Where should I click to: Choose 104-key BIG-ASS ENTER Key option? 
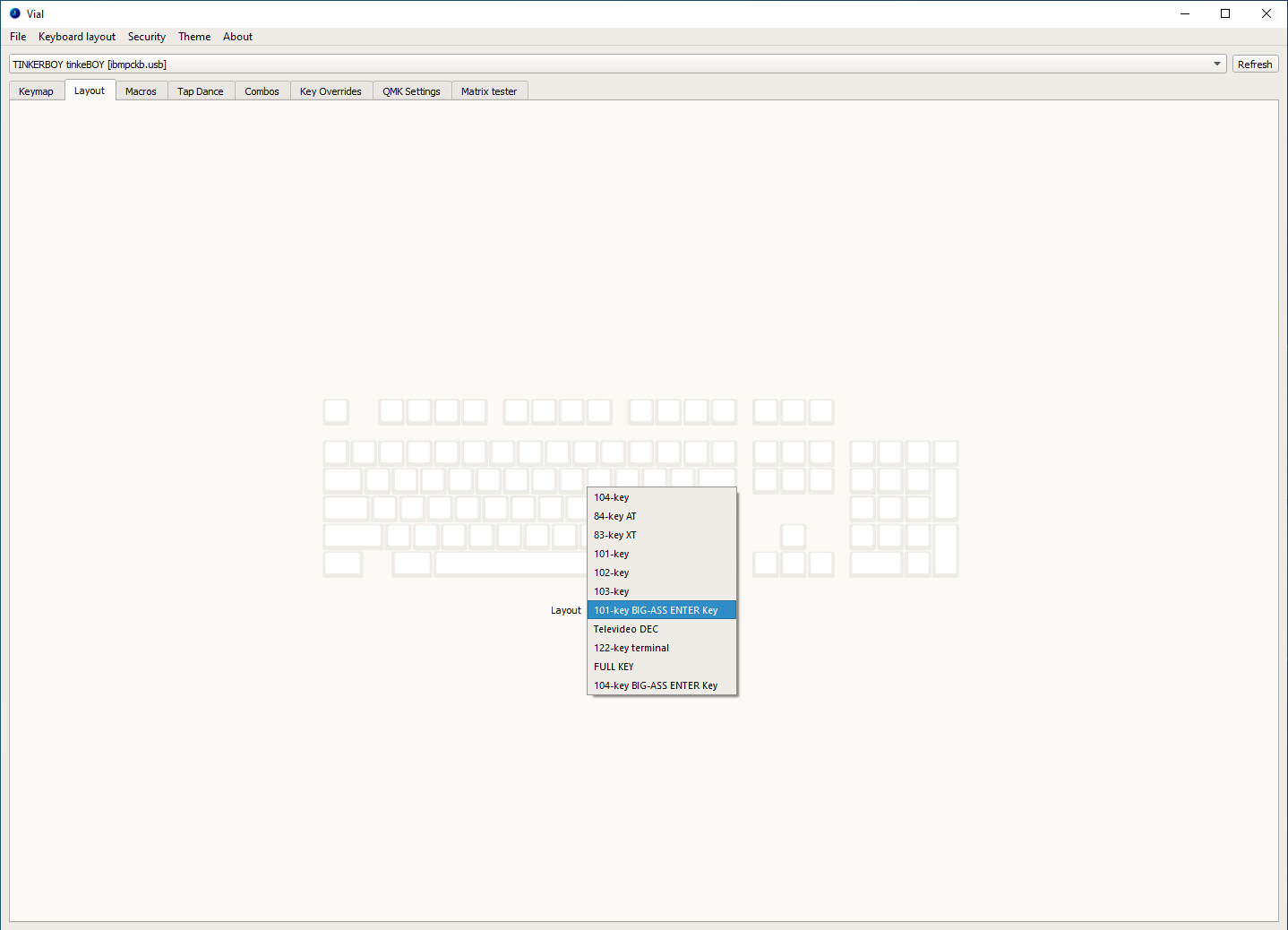[662, 685]
